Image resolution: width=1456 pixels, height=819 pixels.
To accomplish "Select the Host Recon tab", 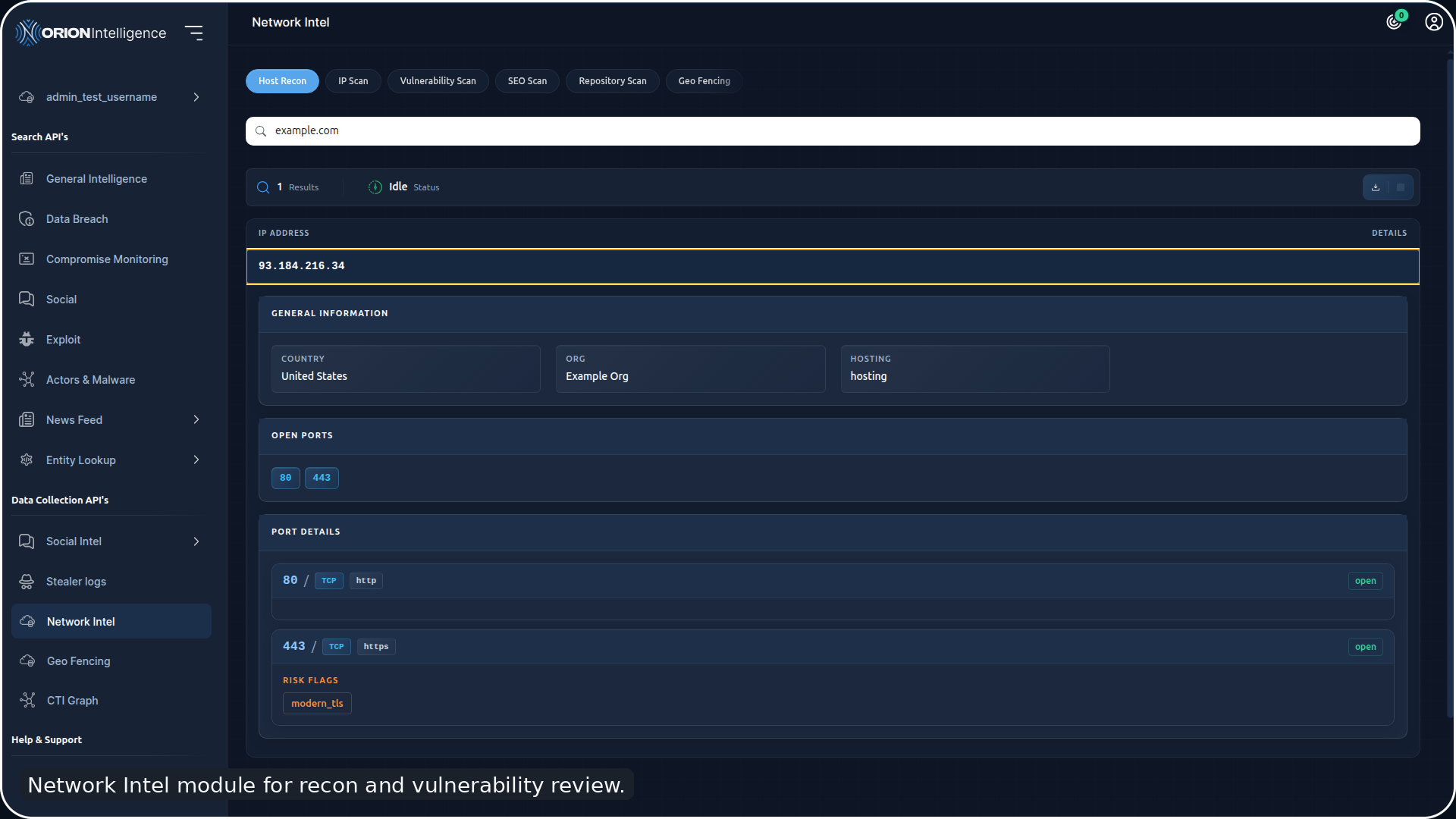I will 282,81.
